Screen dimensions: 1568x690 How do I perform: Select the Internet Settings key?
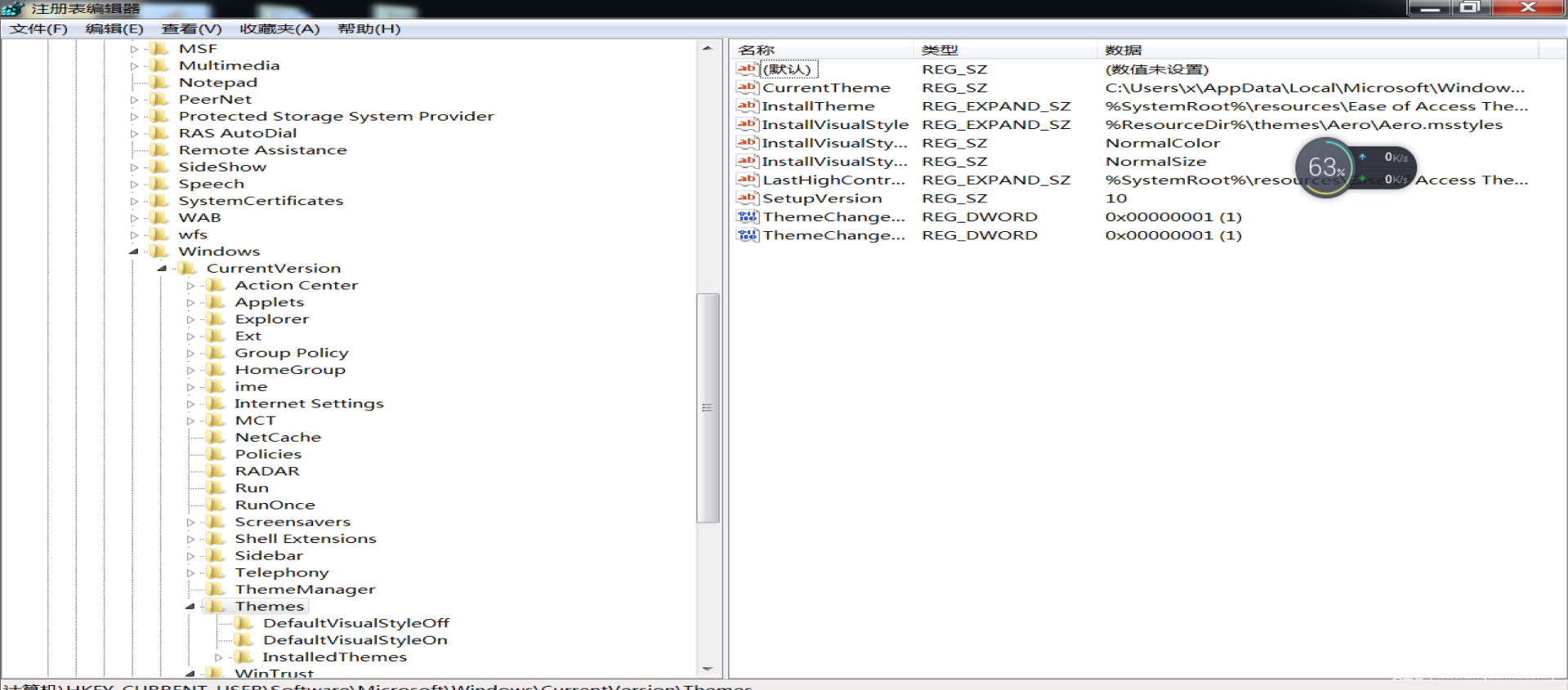point(308,403)
